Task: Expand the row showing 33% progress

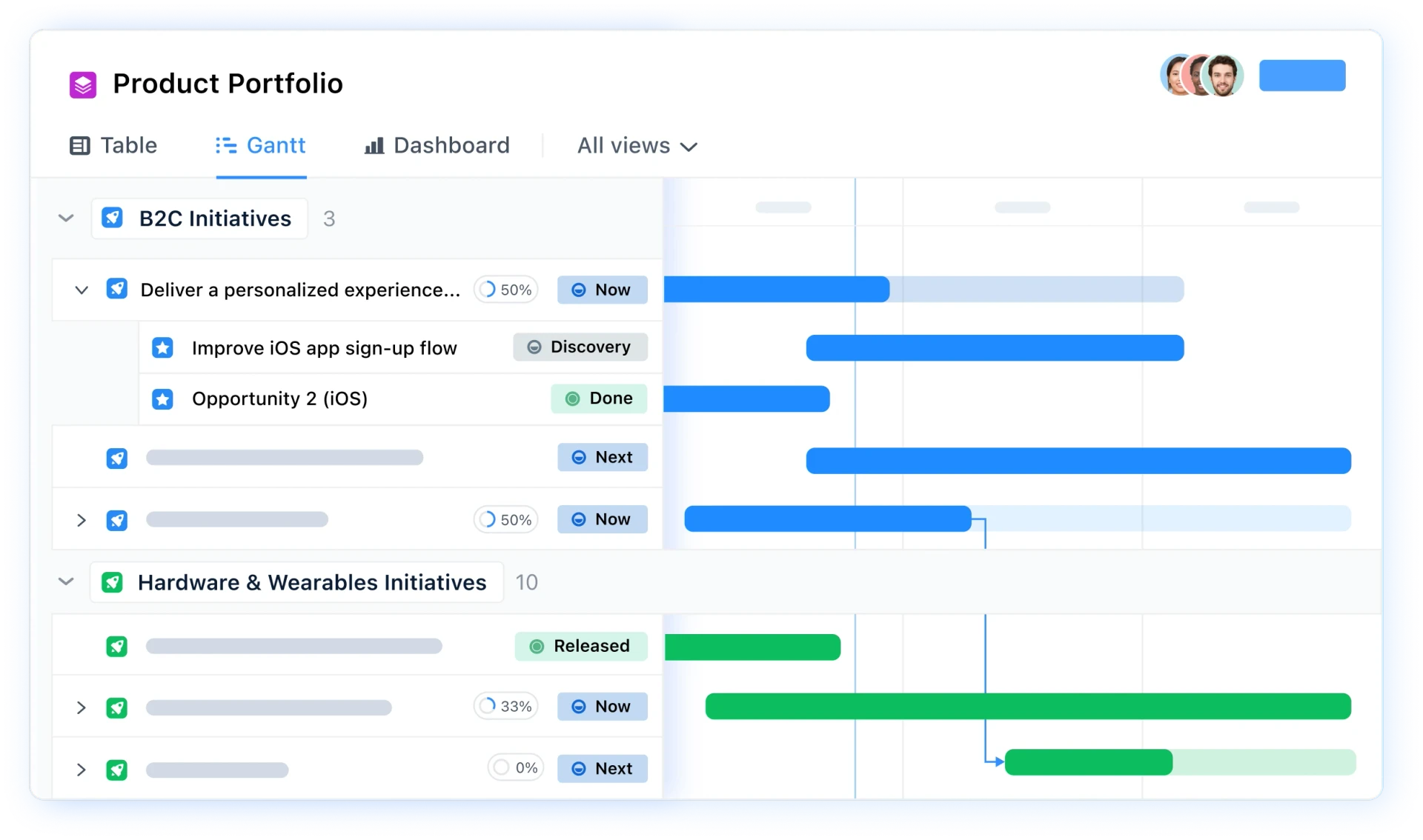Action: click(82, 707)
